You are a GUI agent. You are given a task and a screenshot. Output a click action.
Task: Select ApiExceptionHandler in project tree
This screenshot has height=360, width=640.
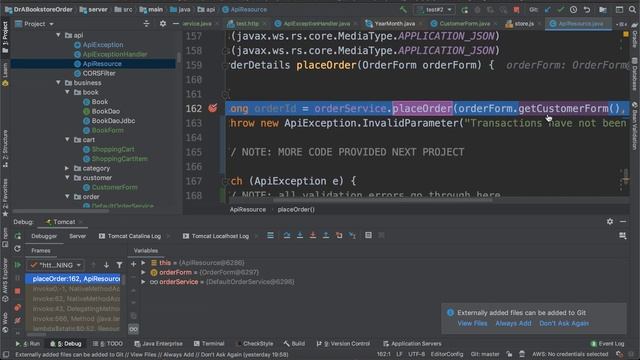[x=115, y=54]
